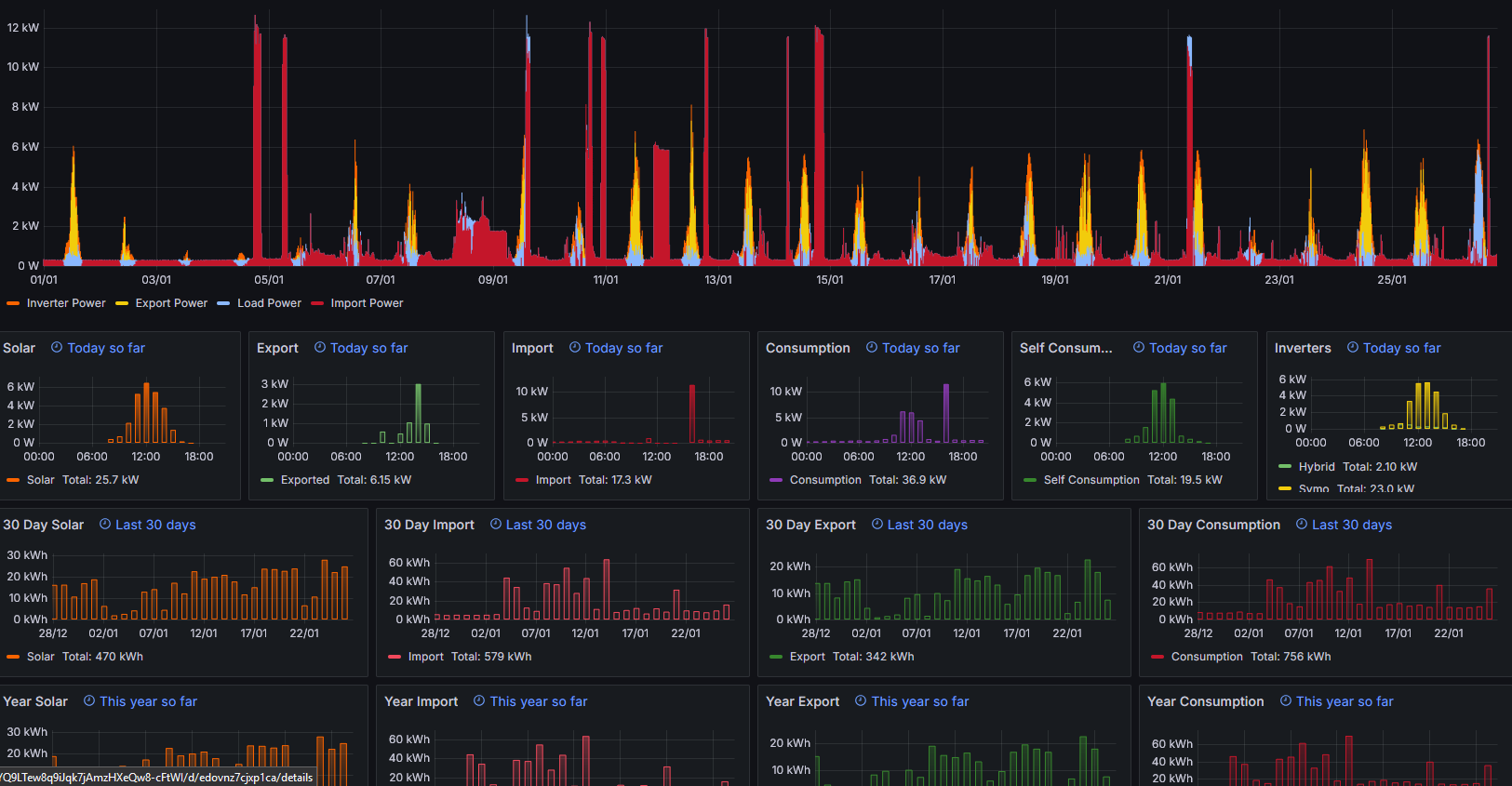The image size is (1512, 786).
Task: Click the dashboard URL in status bar
Action: tap(156, 778)
